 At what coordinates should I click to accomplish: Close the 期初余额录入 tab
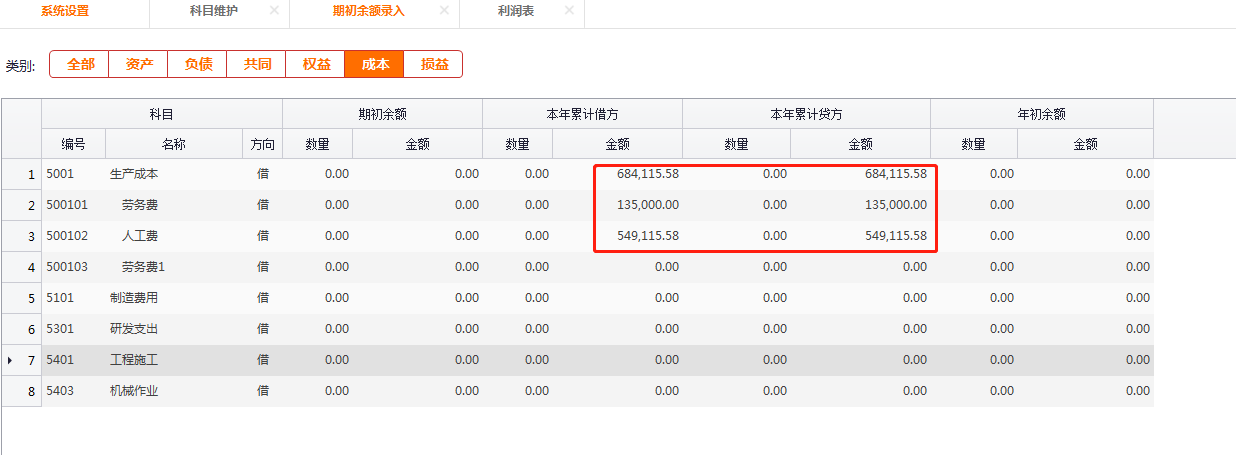point(444,10)
